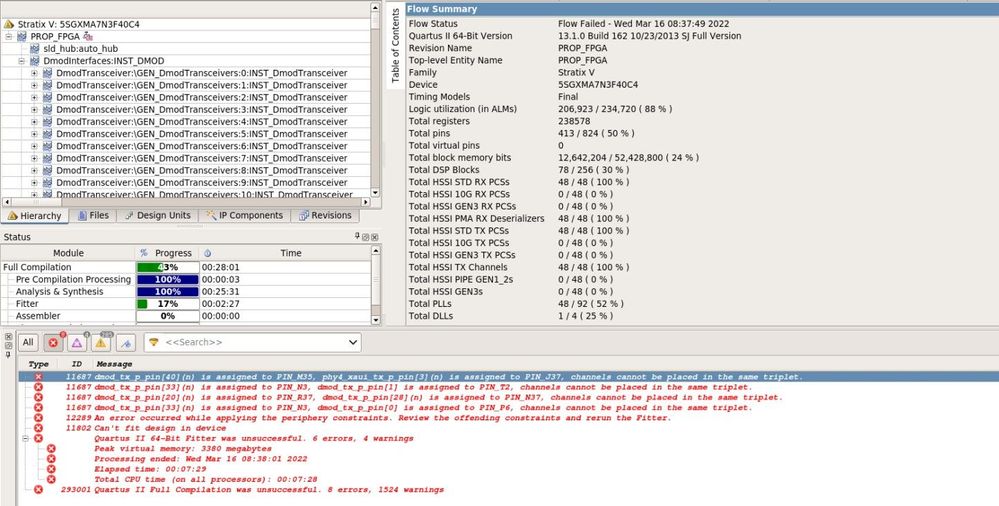Select 'Flow Failed' flow status value
The width and height of the screenshot is (999, 506).
(x=643, y=24)
